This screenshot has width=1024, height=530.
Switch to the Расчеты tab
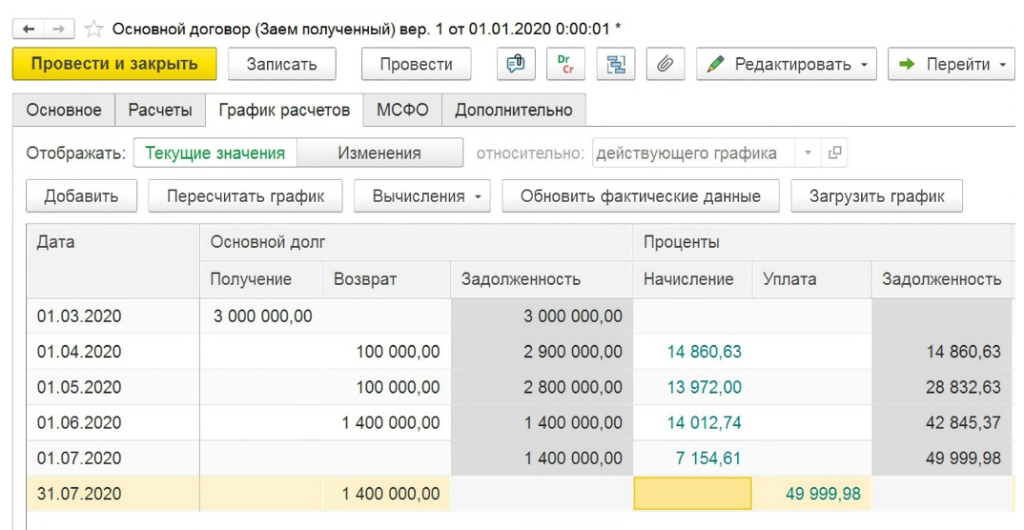160,110
